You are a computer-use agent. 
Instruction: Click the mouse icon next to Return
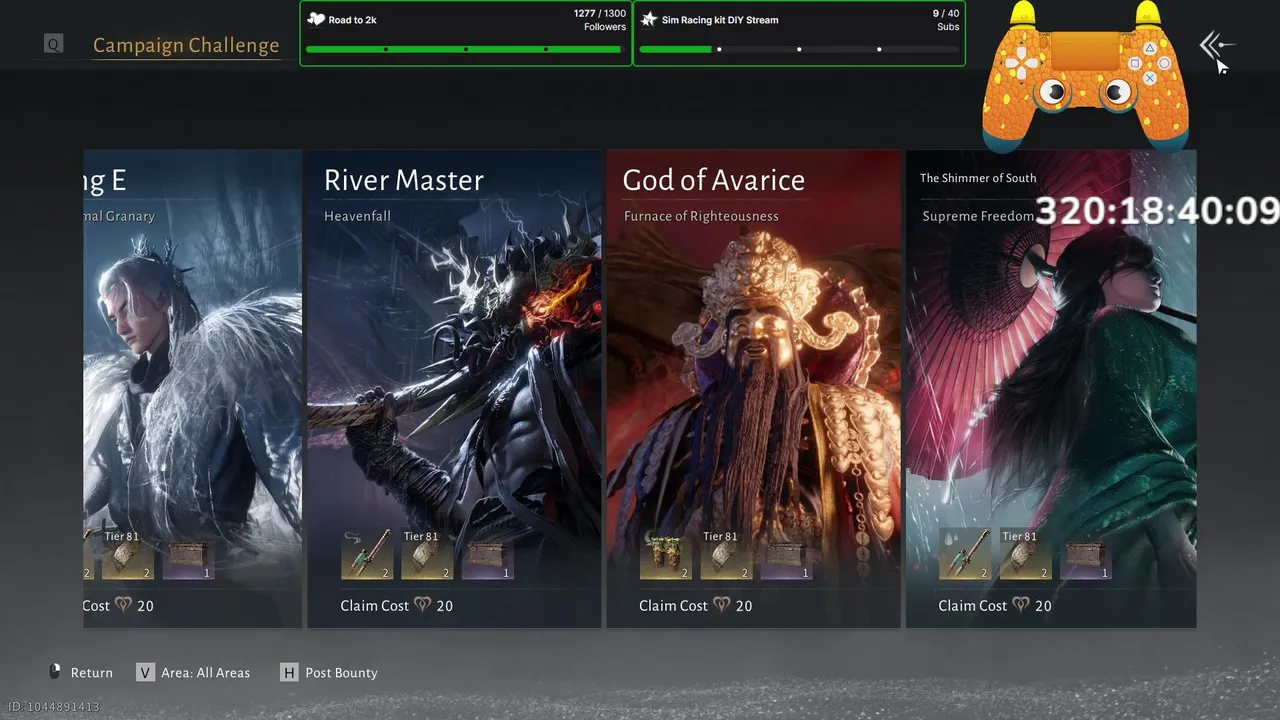click(x=55, y=672)
